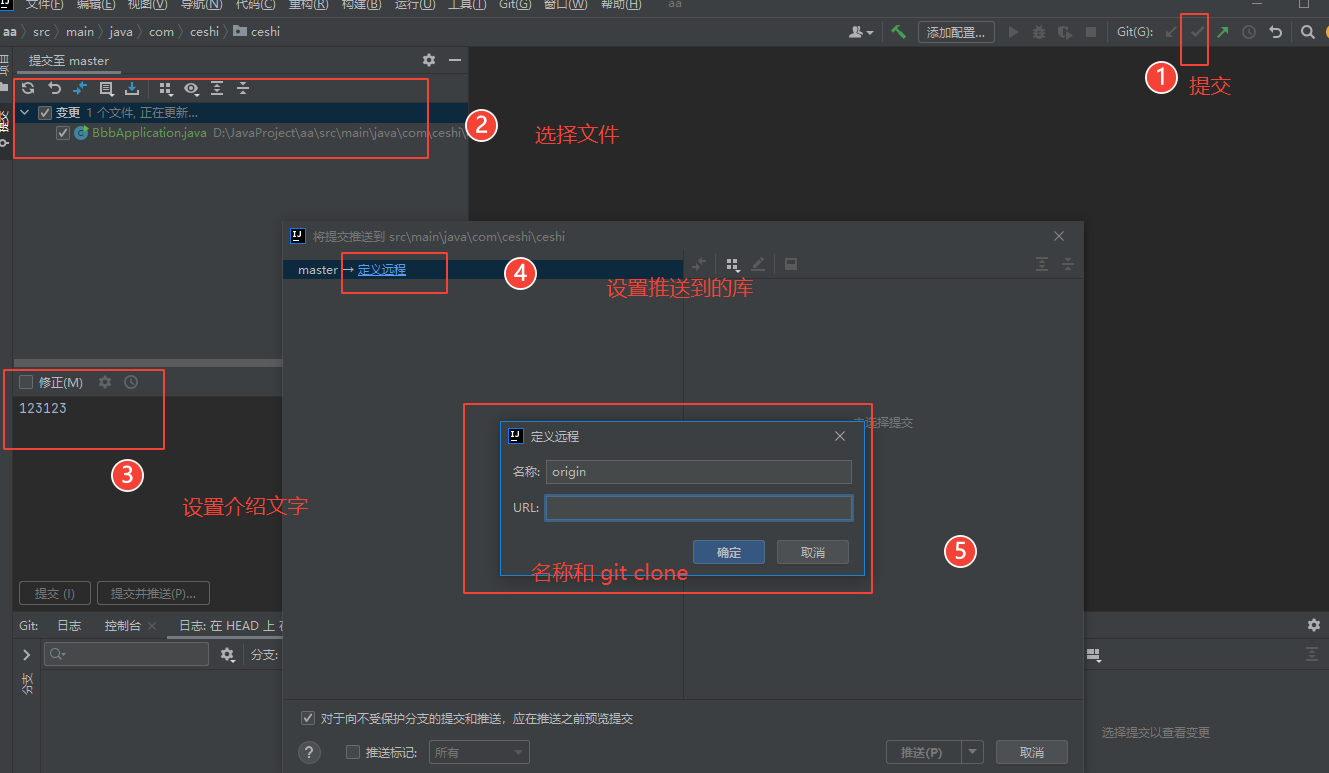Click the 提交并推送(P)... button
This screenshot has width=1329, height=773.
pos(153,593)
